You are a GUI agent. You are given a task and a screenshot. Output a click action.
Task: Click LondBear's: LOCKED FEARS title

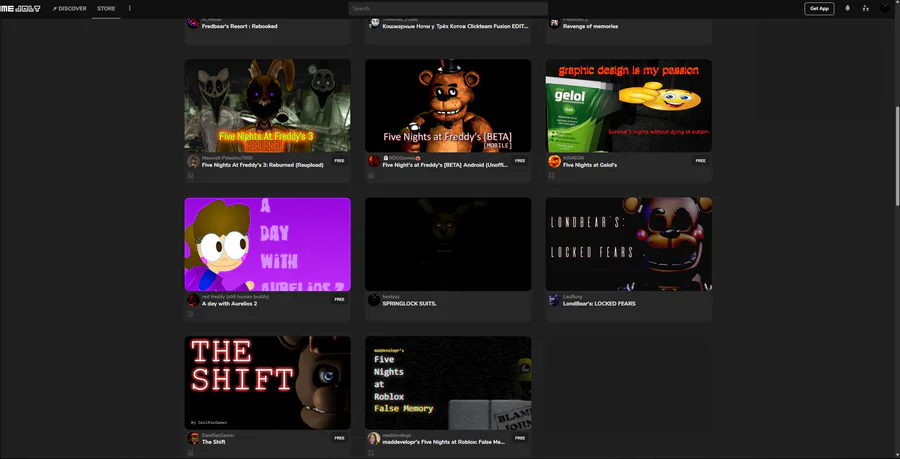(599, 304)
